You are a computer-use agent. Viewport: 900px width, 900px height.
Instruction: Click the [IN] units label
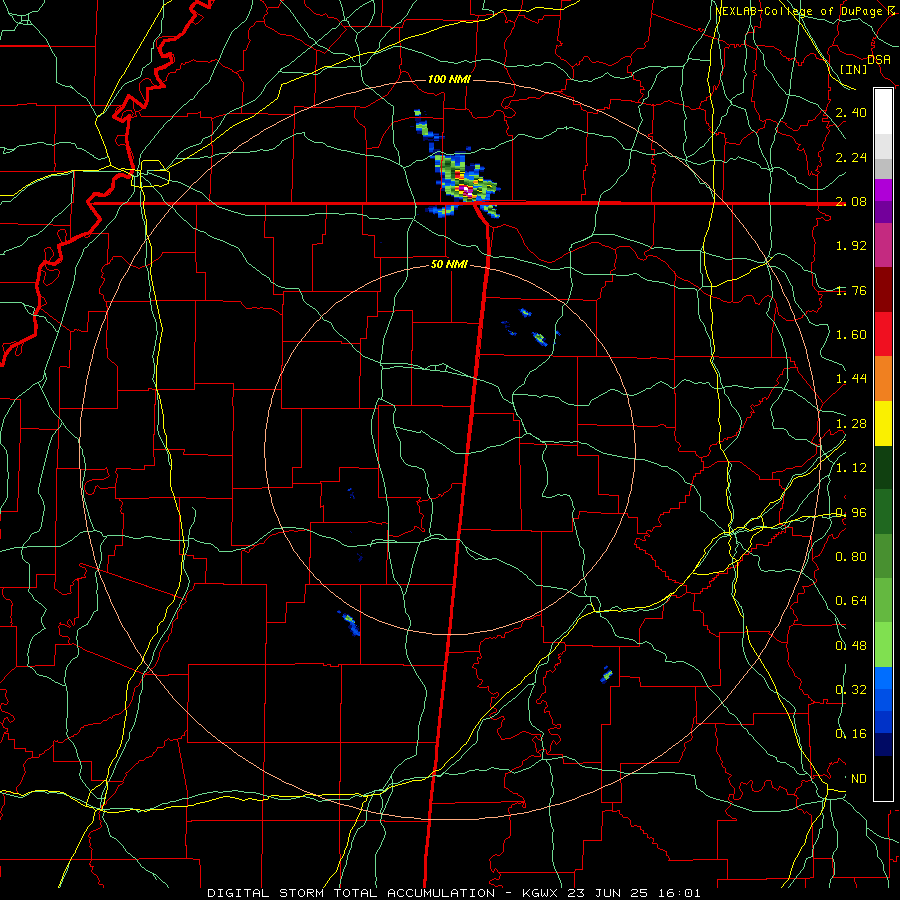pos(853,69)
